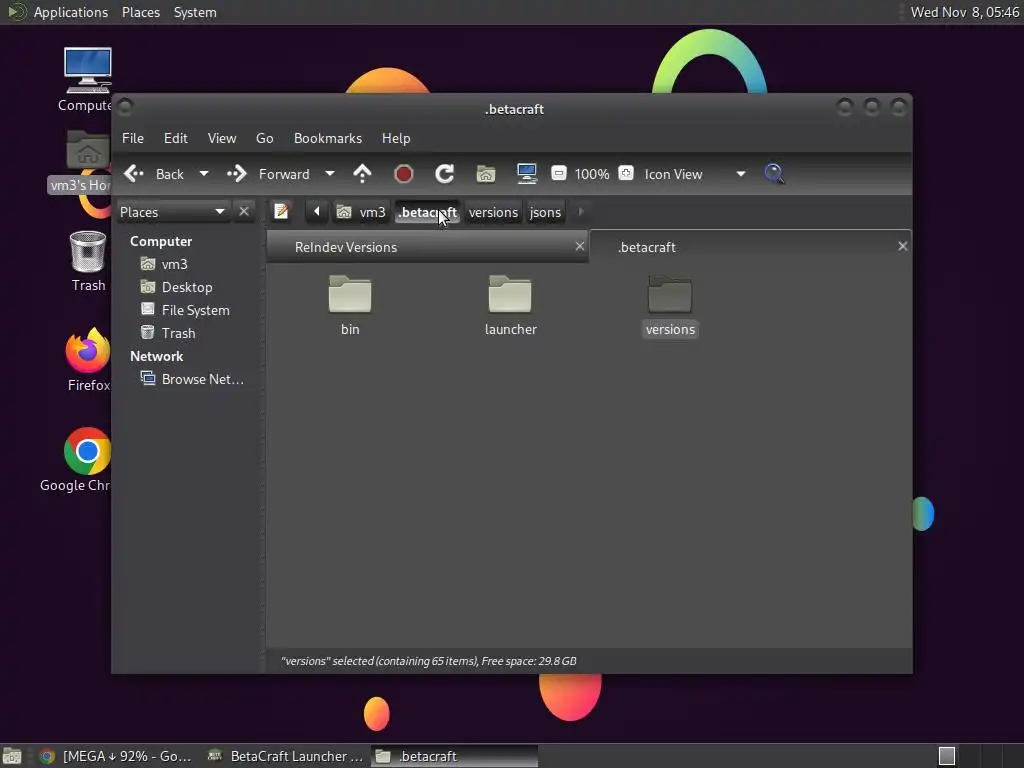Toggle the location text entry pencil button

point(281,212)
